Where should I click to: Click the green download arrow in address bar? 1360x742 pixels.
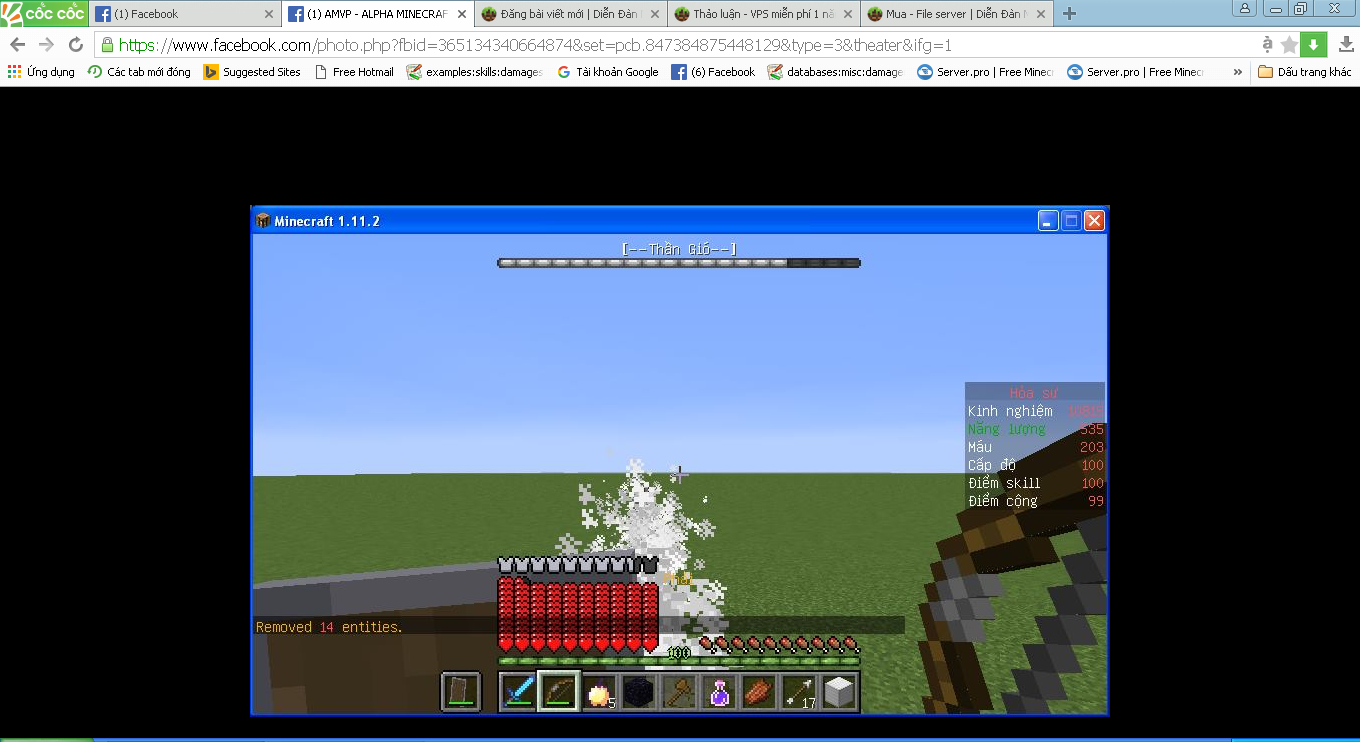coord(1314,45)
